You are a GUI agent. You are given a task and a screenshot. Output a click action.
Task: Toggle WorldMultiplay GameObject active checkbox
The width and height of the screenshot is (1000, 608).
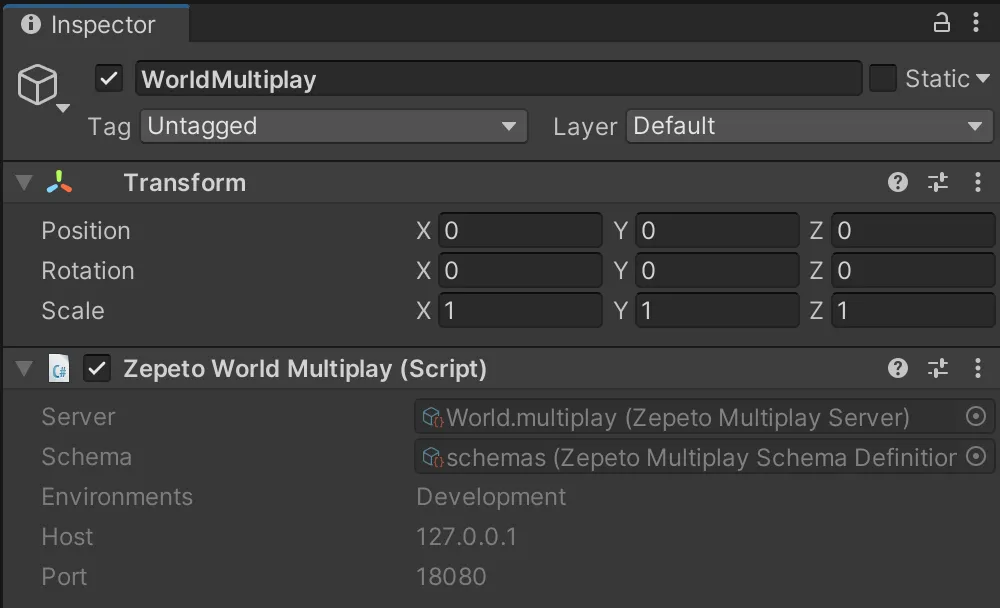click(109, 79)
